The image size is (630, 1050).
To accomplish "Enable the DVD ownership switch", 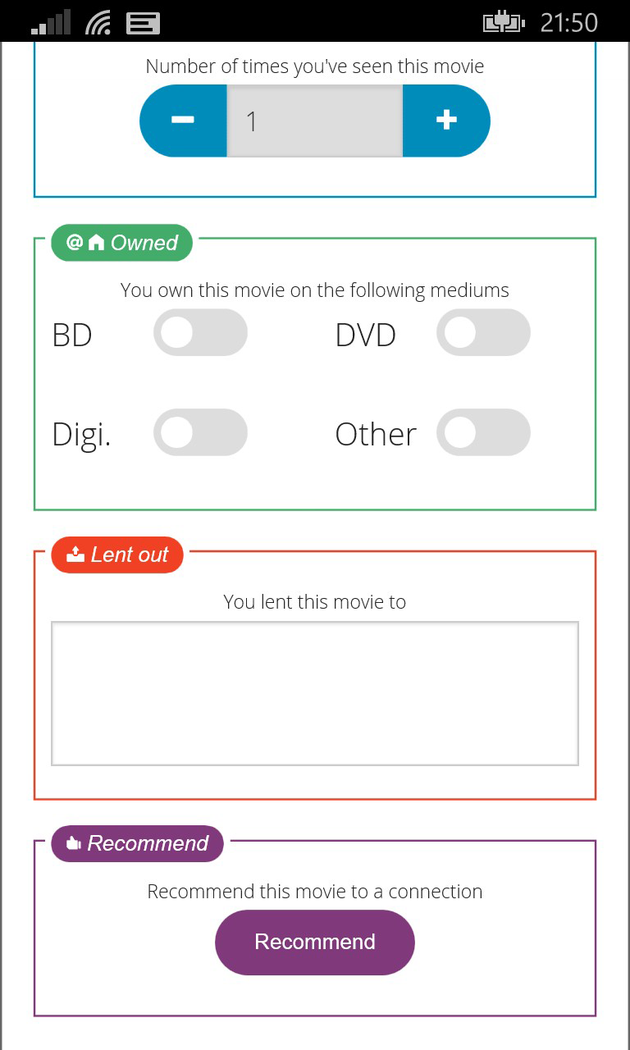I will 483,333.
